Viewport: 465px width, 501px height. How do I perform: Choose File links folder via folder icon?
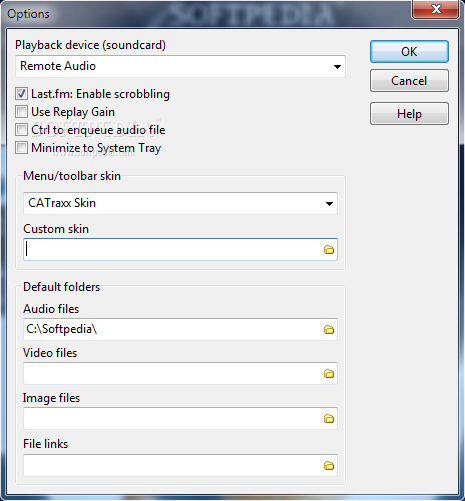point(329,465)
